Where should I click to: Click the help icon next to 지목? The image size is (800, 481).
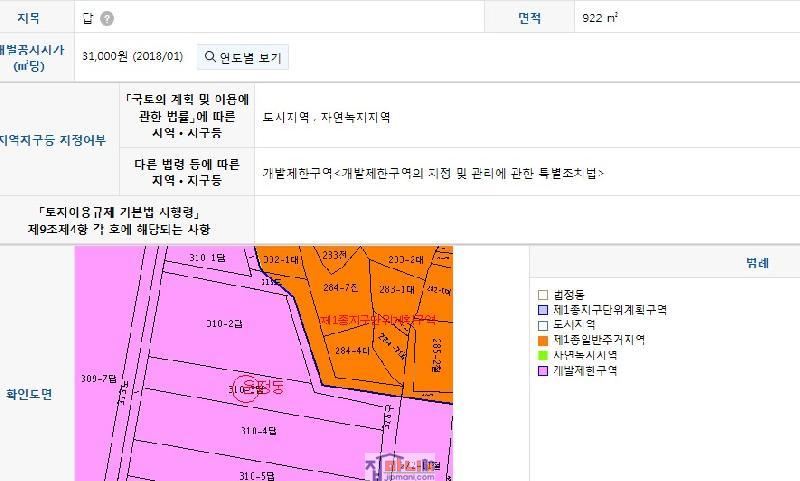107,19
